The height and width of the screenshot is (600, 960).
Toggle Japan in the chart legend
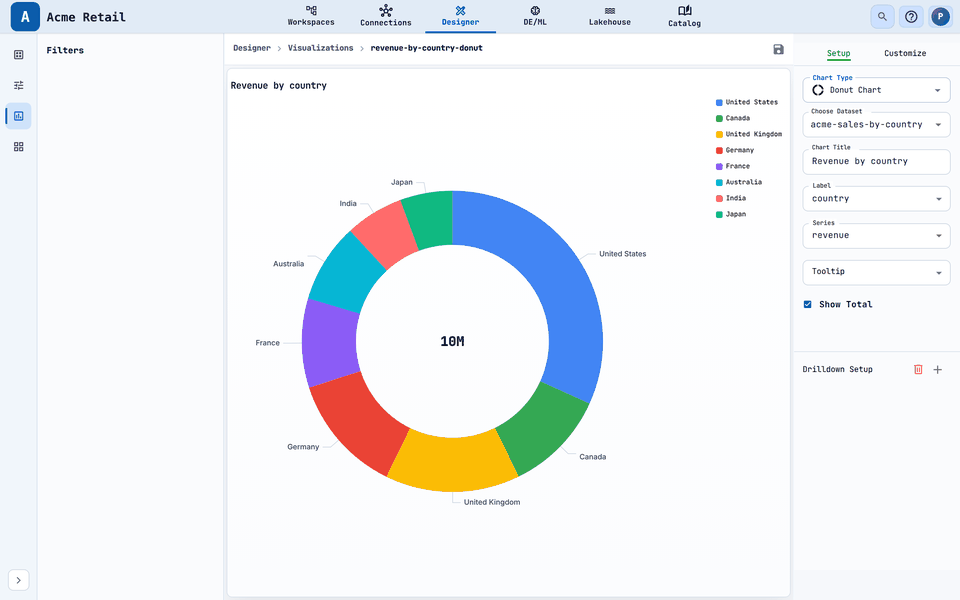(x=731, y=214)
